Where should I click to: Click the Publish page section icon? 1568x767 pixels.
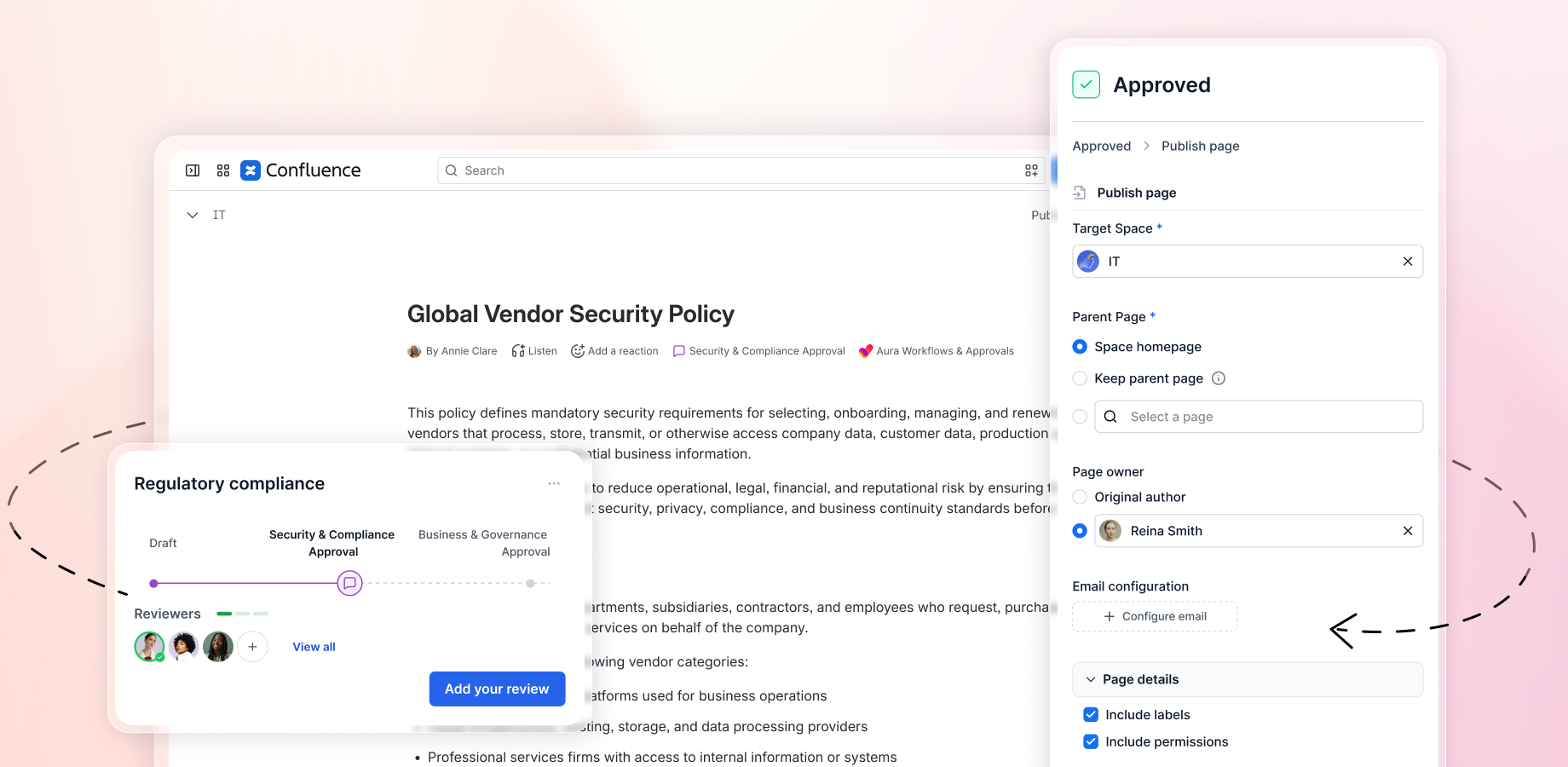point(1080,193)
